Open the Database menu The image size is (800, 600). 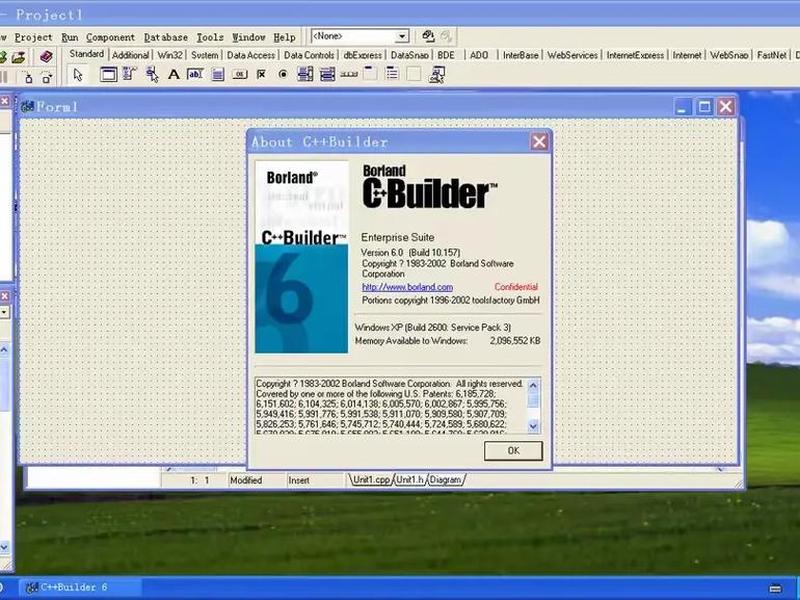point(166,37)
